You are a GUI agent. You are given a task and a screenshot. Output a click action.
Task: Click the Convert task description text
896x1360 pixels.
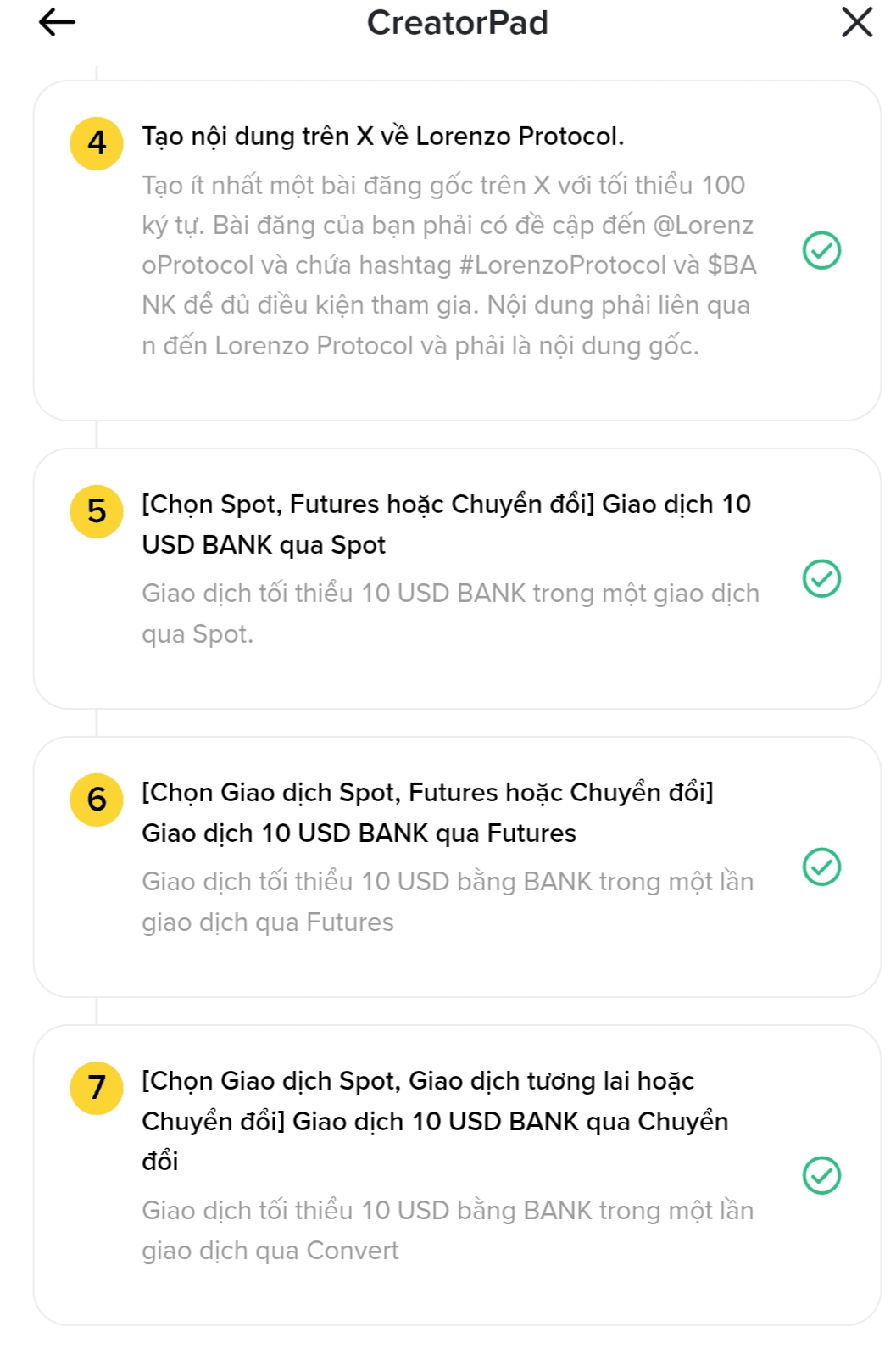click(447, 1230)
